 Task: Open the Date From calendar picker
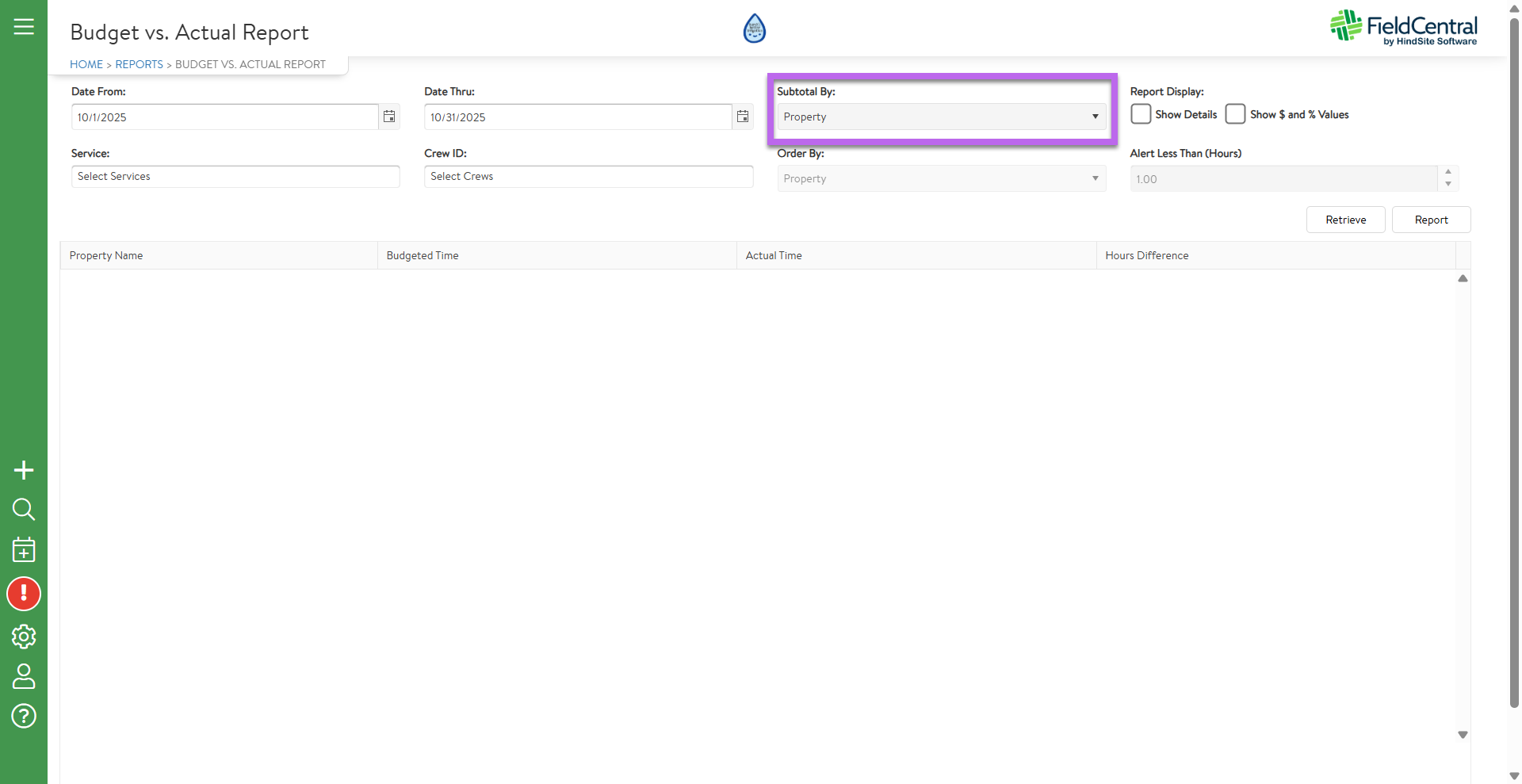point(389,117)
